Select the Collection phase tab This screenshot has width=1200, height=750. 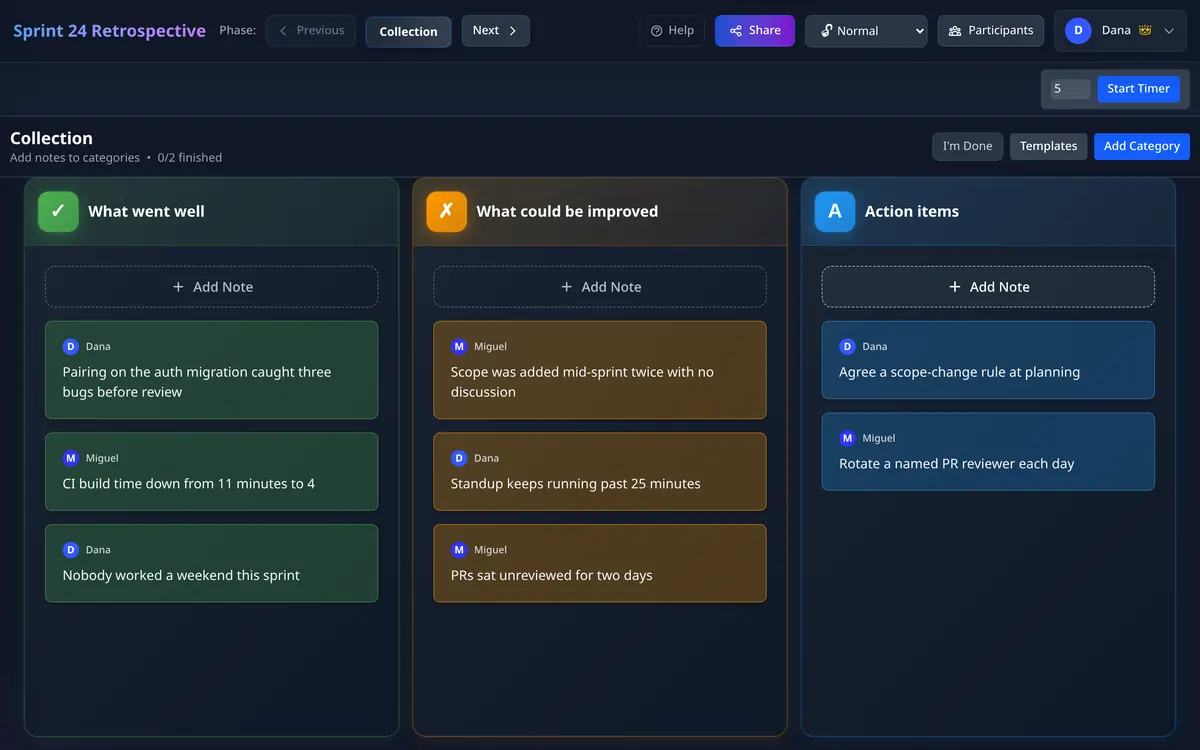pyautogui.click(x=408, y=31)
